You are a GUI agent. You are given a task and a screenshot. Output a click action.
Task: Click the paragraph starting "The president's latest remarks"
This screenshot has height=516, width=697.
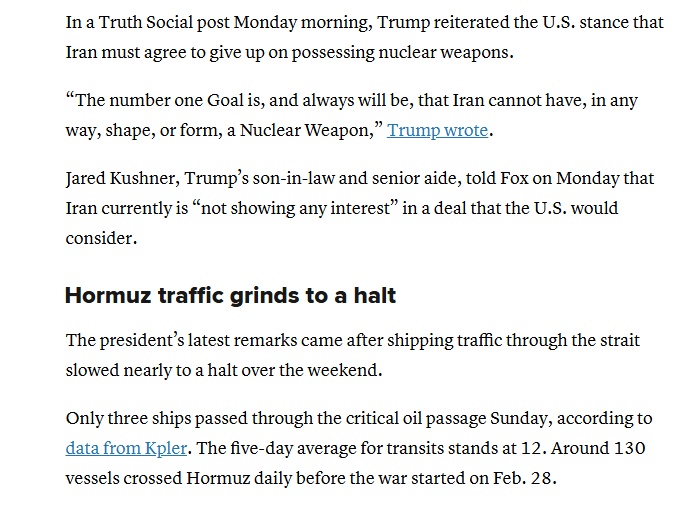pos(353,355)
